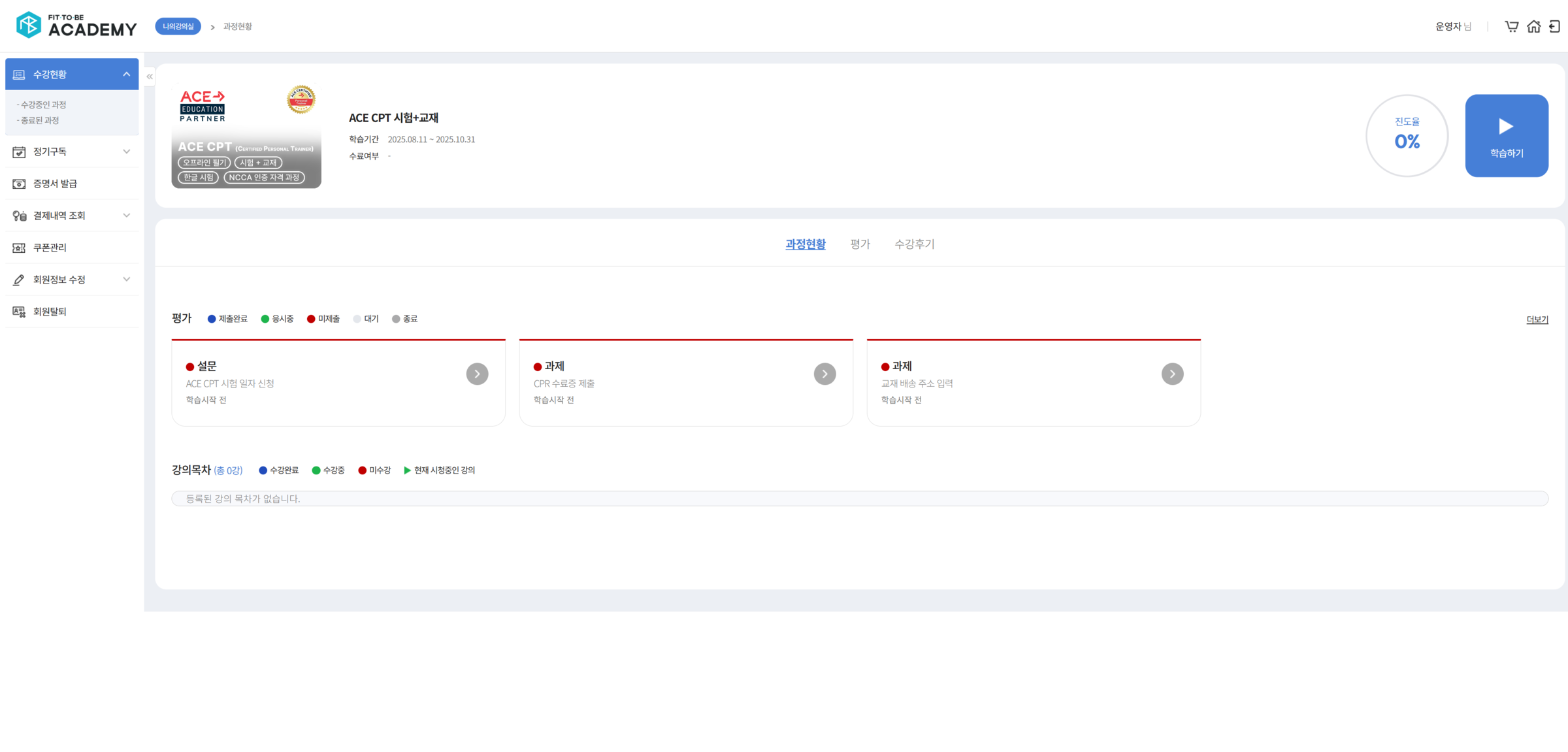
Task: Open 증명서 발급 sidebar item
Action: point(56,184)
